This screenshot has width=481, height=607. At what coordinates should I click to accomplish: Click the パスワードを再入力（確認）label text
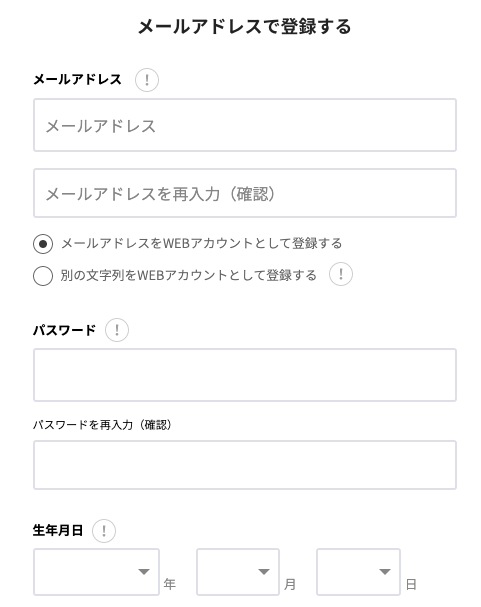(x=103, y=425)
